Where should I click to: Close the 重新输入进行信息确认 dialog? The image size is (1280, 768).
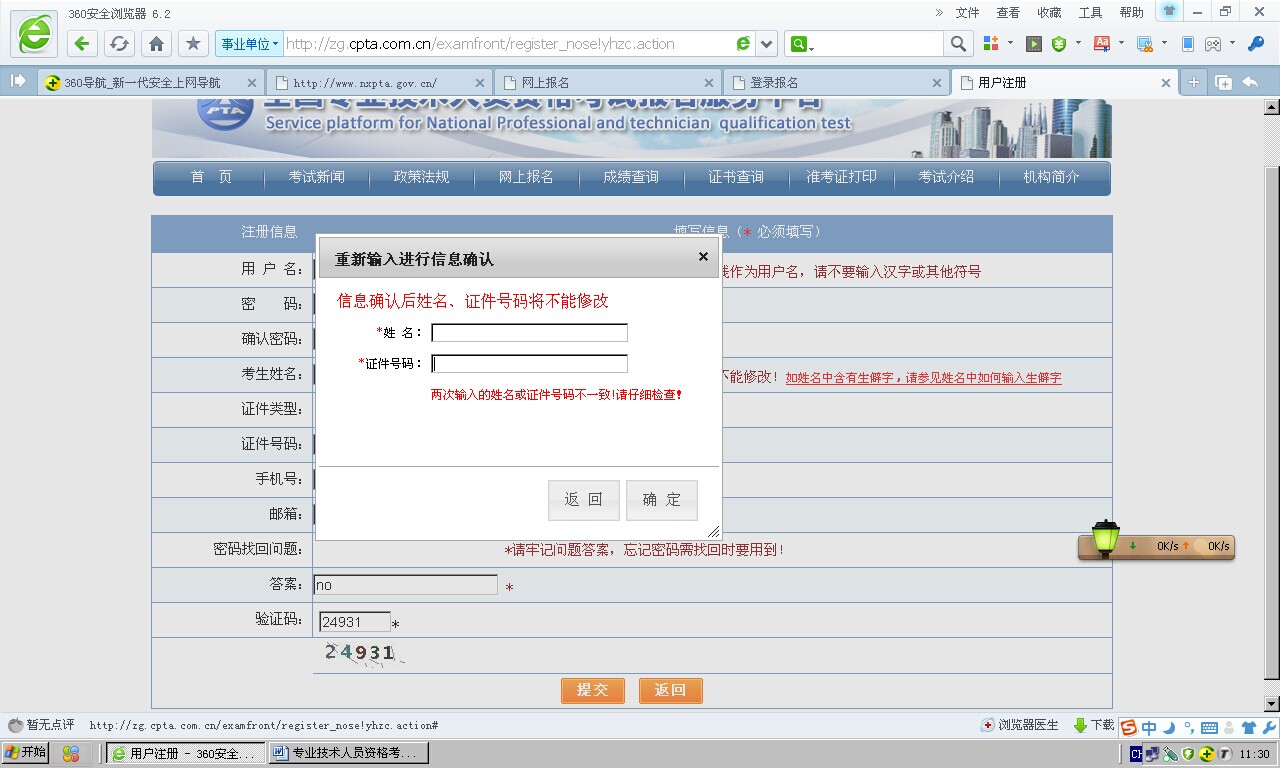pos(703,257)
